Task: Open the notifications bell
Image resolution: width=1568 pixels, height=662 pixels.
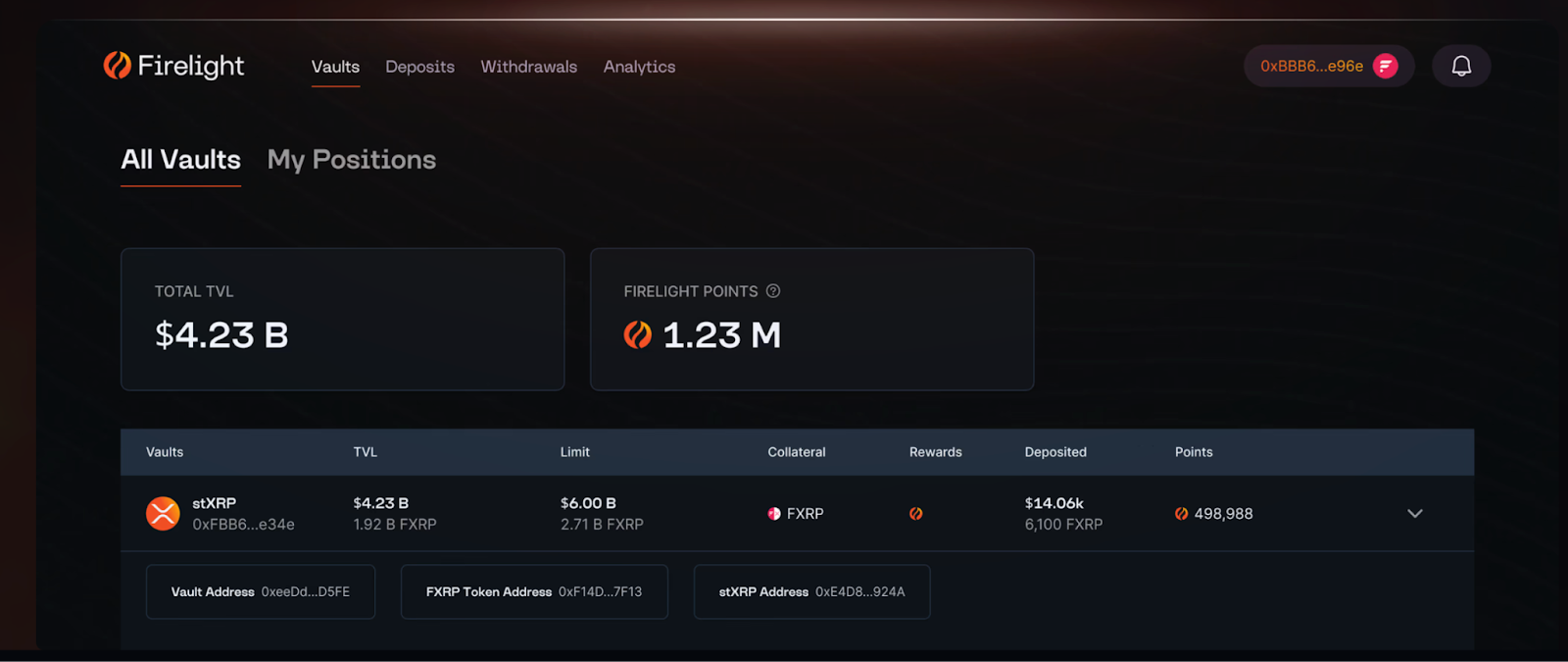Action: [1461, 66]
